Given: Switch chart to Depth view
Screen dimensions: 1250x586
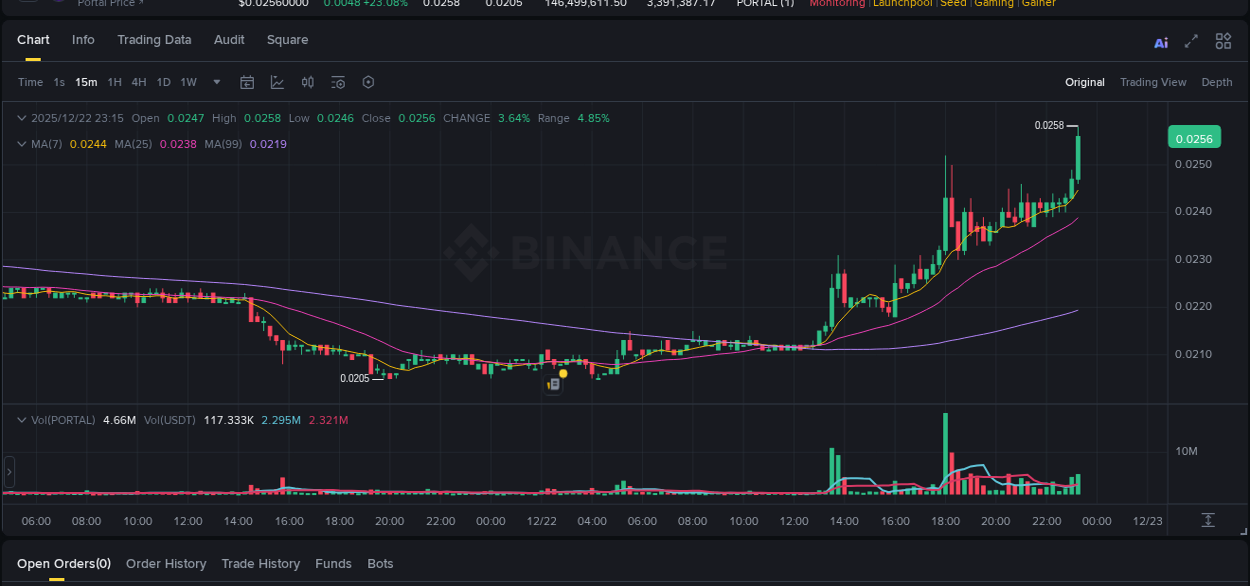Looking at the screenshot, I should tap(1217, 82).
